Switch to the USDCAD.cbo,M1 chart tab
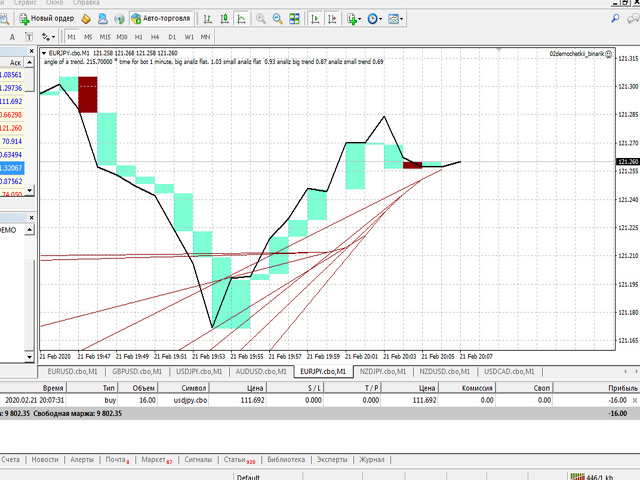Screen dimensions: 640x480 pos(509,371)
